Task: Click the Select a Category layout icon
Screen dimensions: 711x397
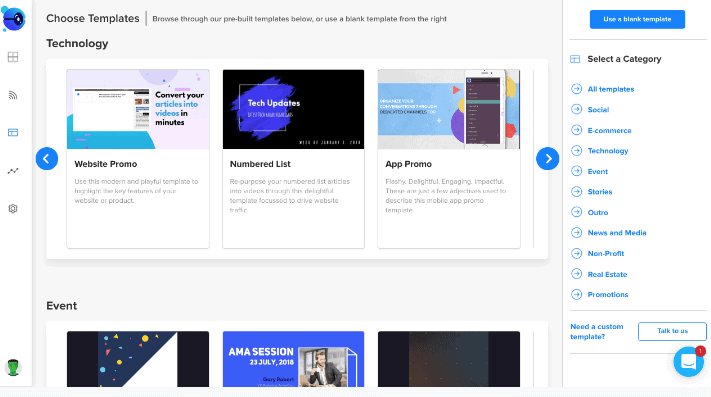Action: [x=575, y=59]
